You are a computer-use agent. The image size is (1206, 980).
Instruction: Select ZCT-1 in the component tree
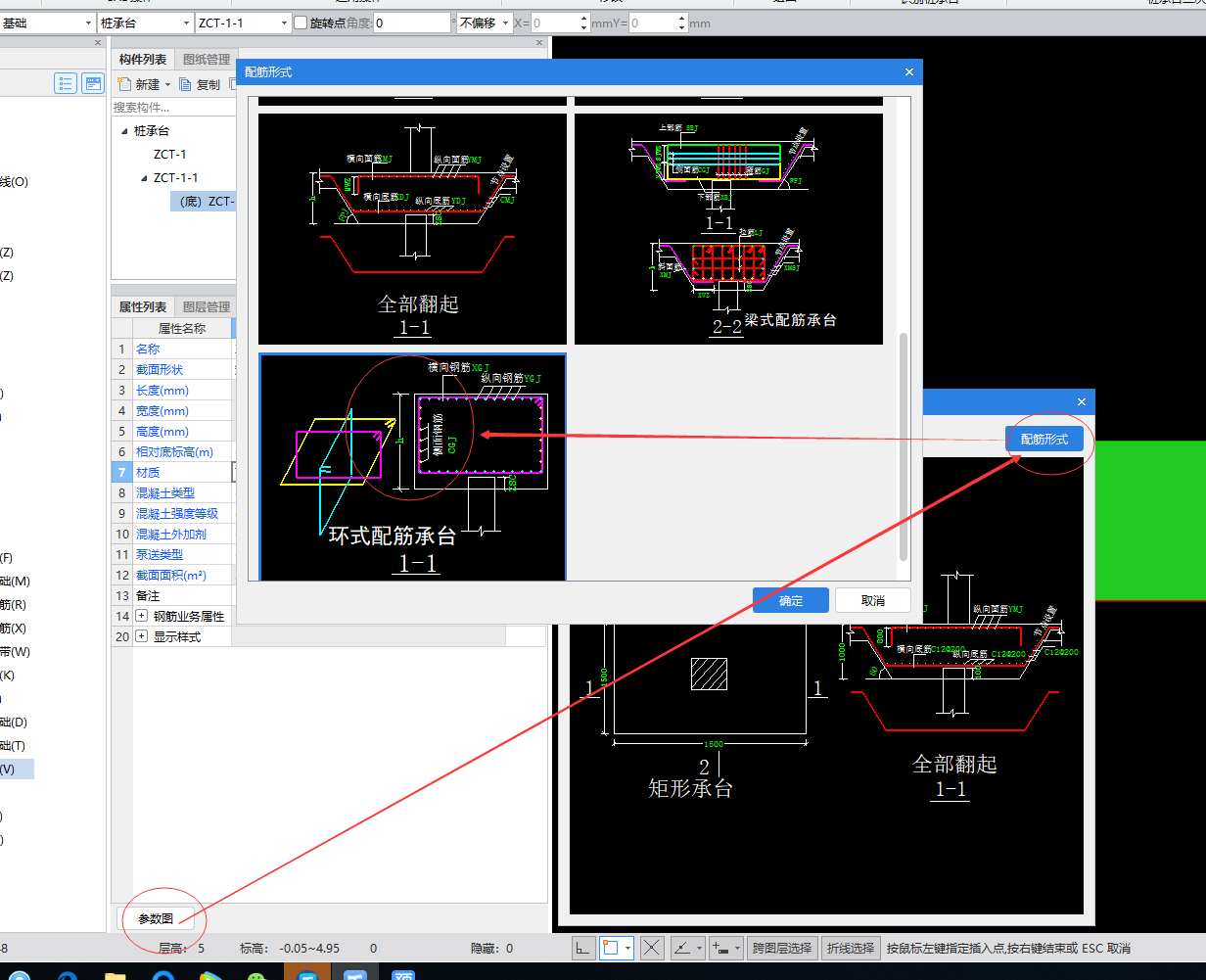[169, 155]
